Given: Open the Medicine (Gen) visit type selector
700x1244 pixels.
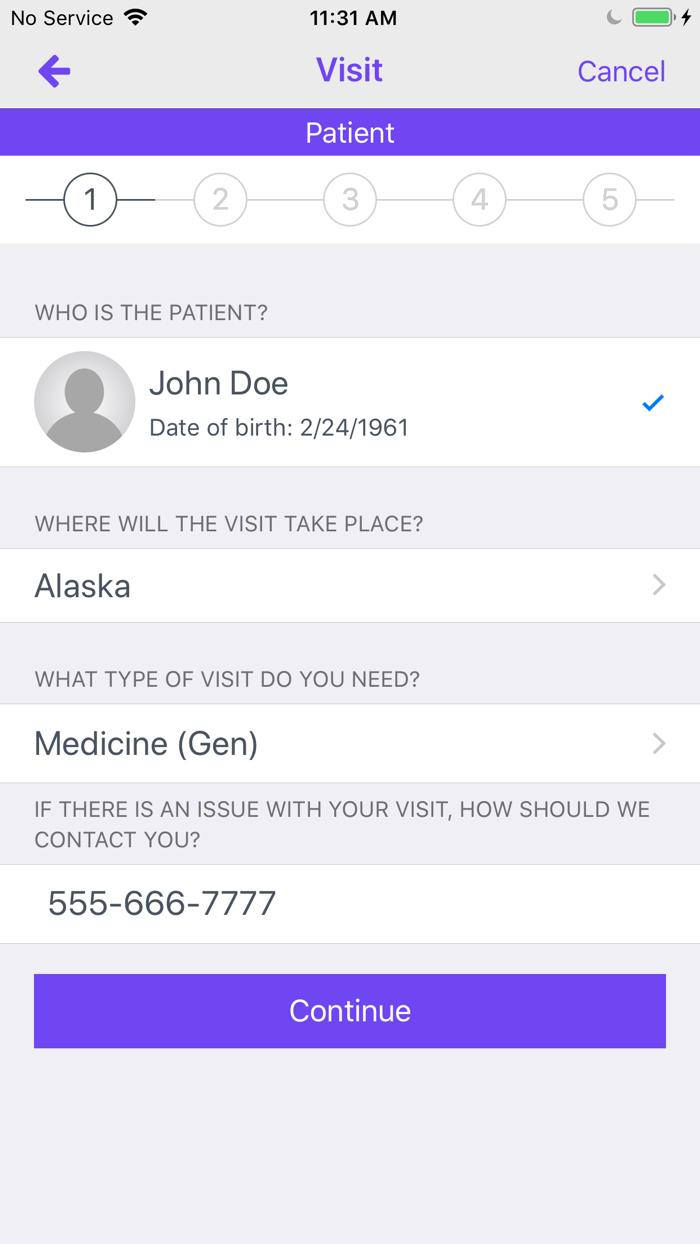Looking at the screenshot, I should [350, 743].
